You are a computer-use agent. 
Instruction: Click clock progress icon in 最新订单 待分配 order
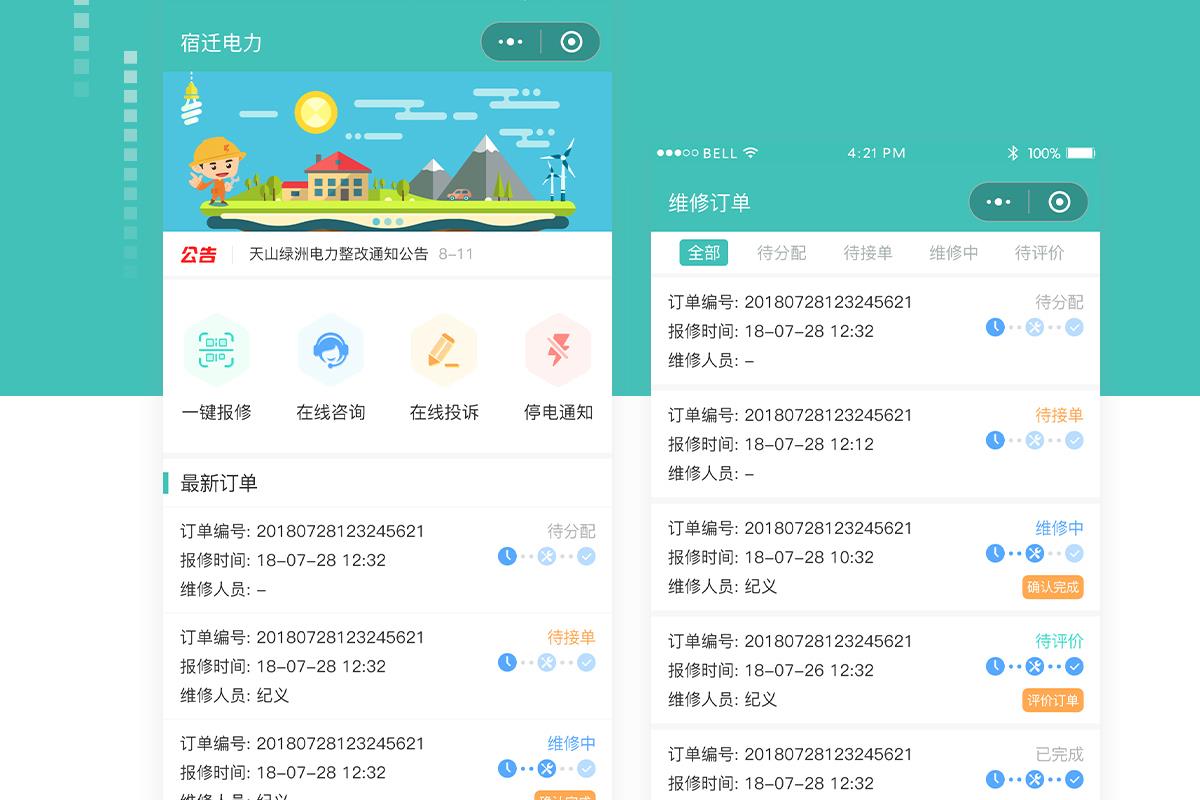pyautogui.click(x=507, y=556)
